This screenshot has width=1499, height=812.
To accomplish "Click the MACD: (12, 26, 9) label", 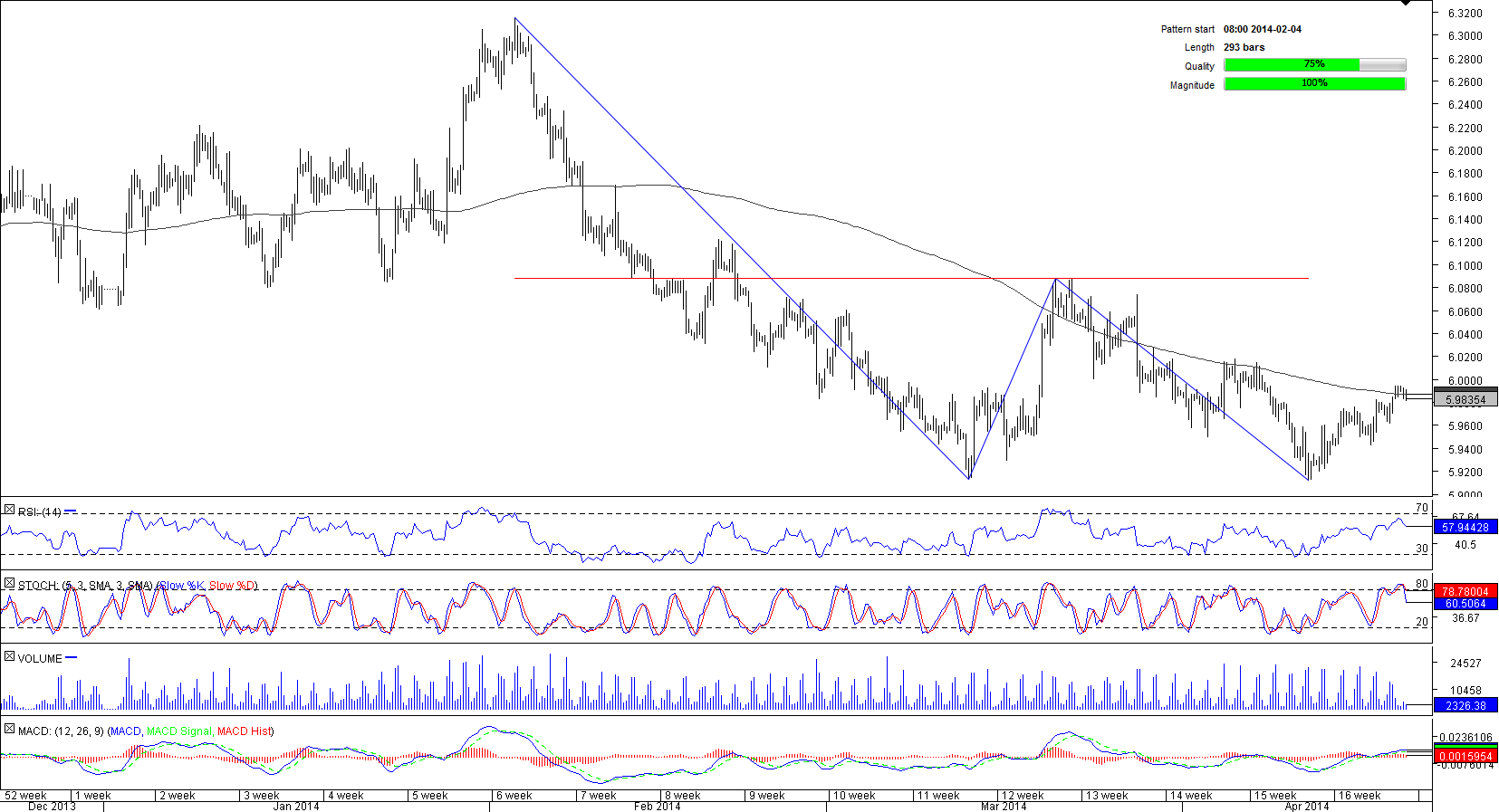I will [x=61, y=731].
